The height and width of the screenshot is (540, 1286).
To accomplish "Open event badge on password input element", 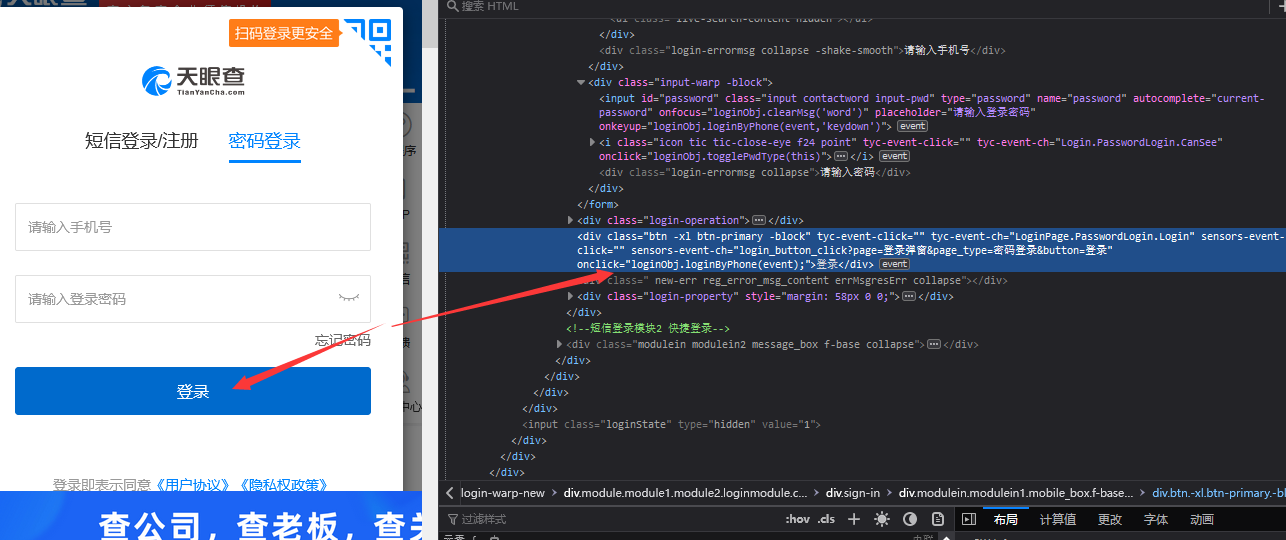I will pyautogui.click(x=912, y=127).
